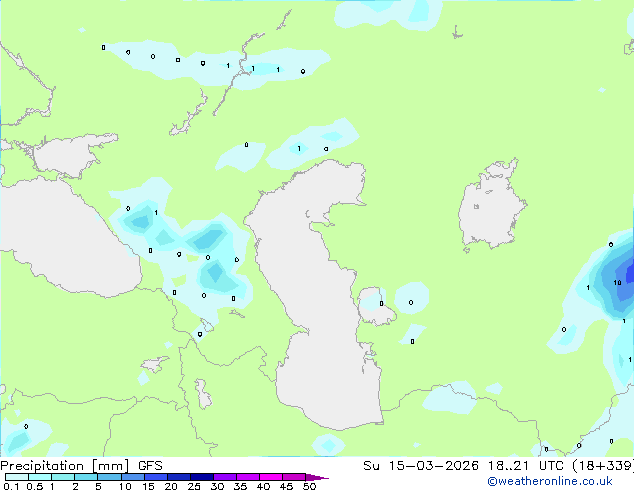Click the 30–35 mm purple swatch
The image size is (634, 490).
pyautogui.click(x=224, y=477)
